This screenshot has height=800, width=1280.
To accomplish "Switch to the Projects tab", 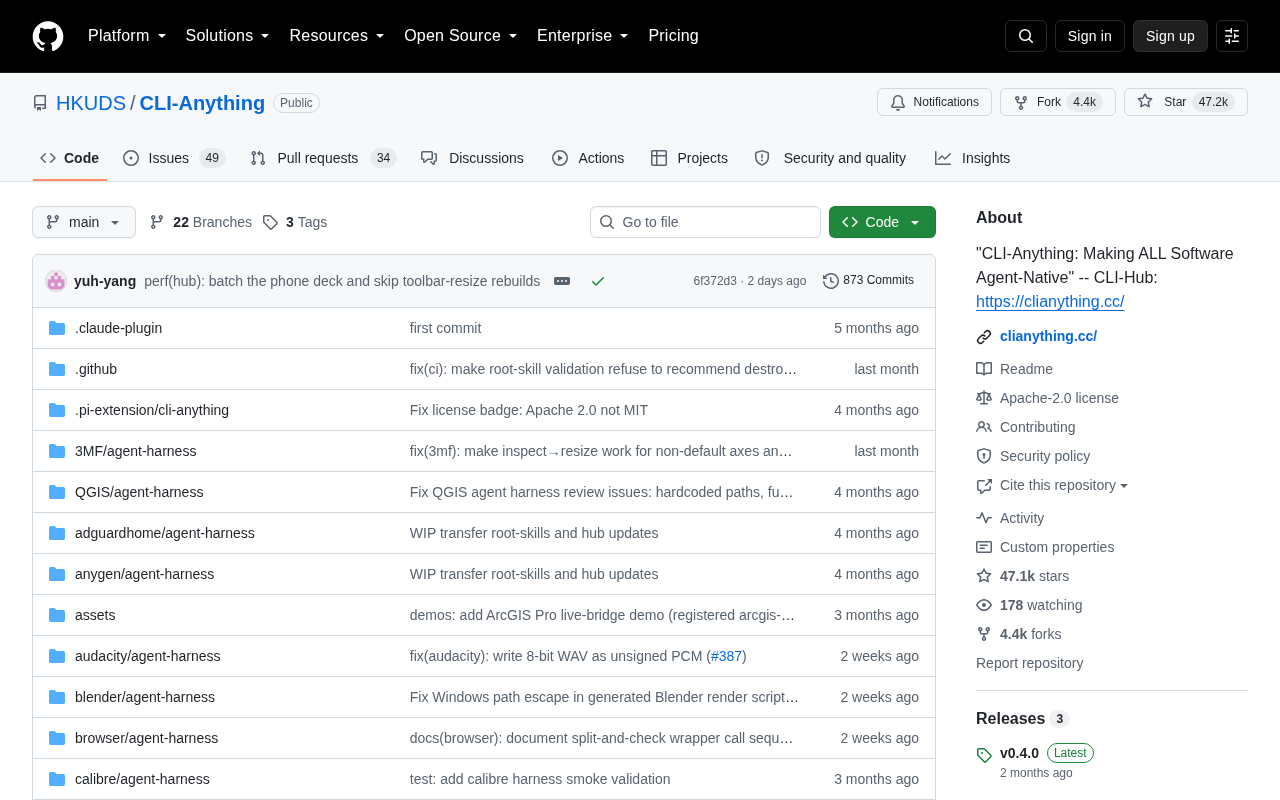I will tap(689, 158).
